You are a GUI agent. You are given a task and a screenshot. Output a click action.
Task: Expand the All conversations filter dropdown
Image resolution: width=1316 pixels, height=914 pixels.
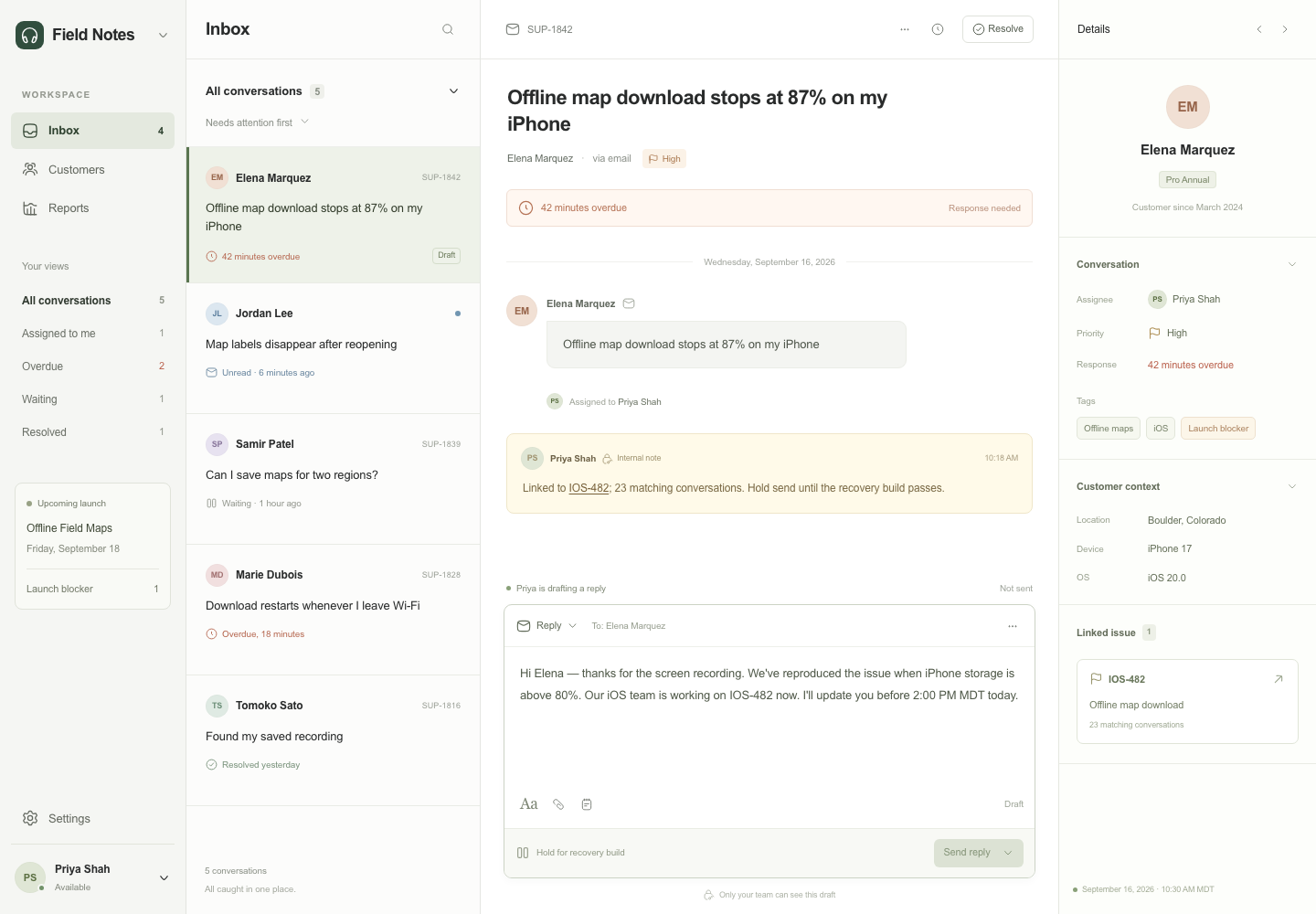click(x=454, y=91)
